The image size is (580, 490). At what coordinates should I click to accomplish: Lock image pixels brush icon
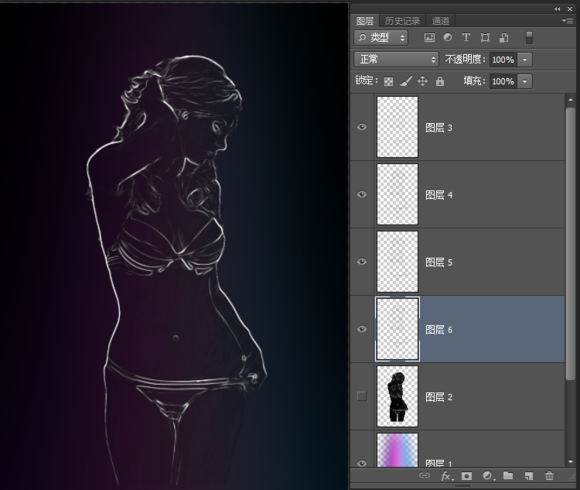click(x=406, y=81)
